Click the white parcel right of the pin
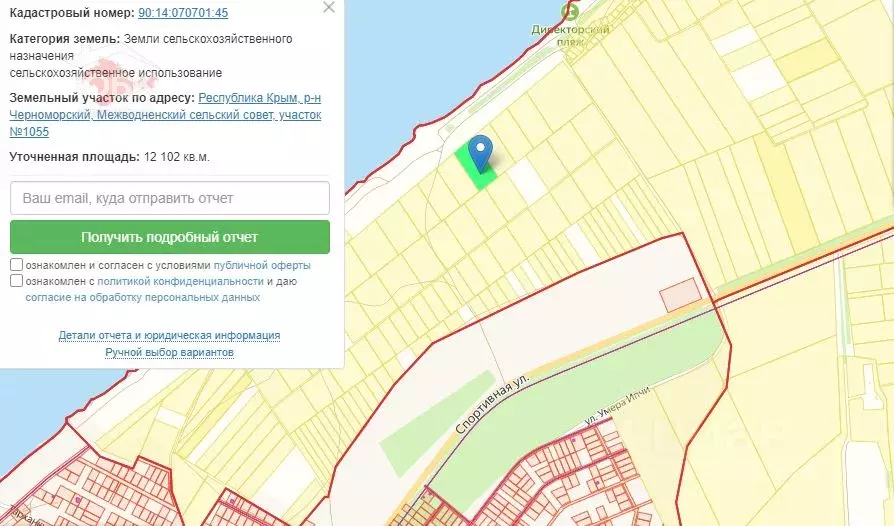The width and height of the screenshot is (894, 526). 526,178
